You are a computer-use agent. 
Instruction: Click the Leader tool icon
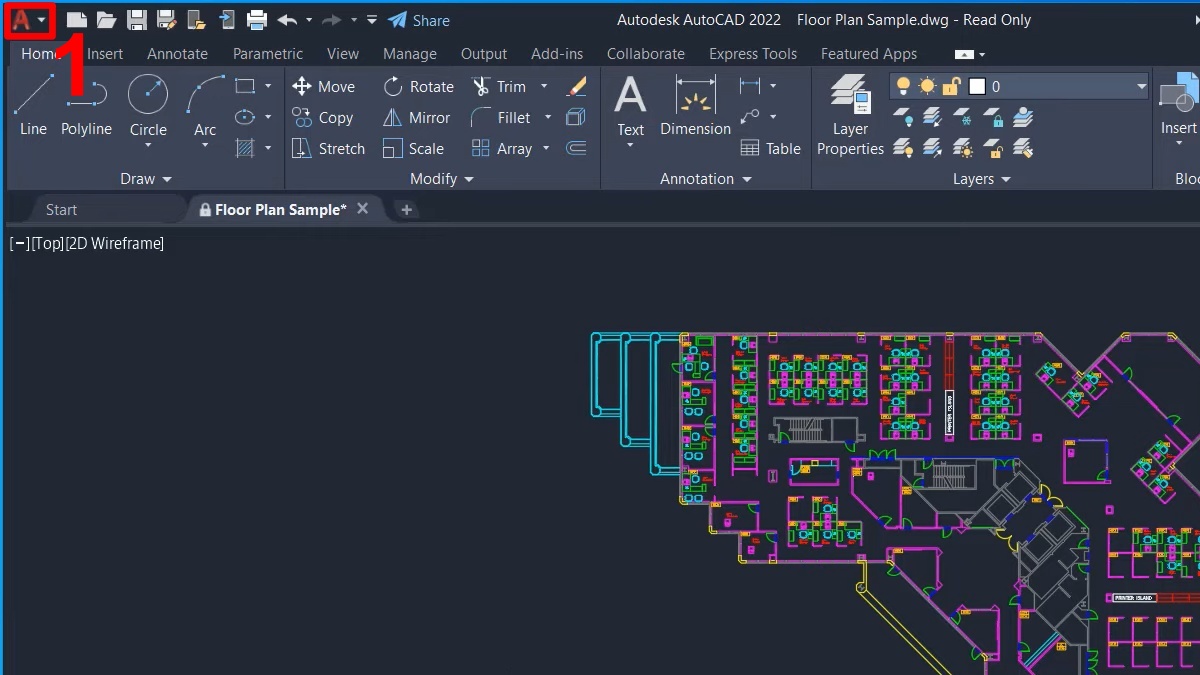(x=750, y=118)
